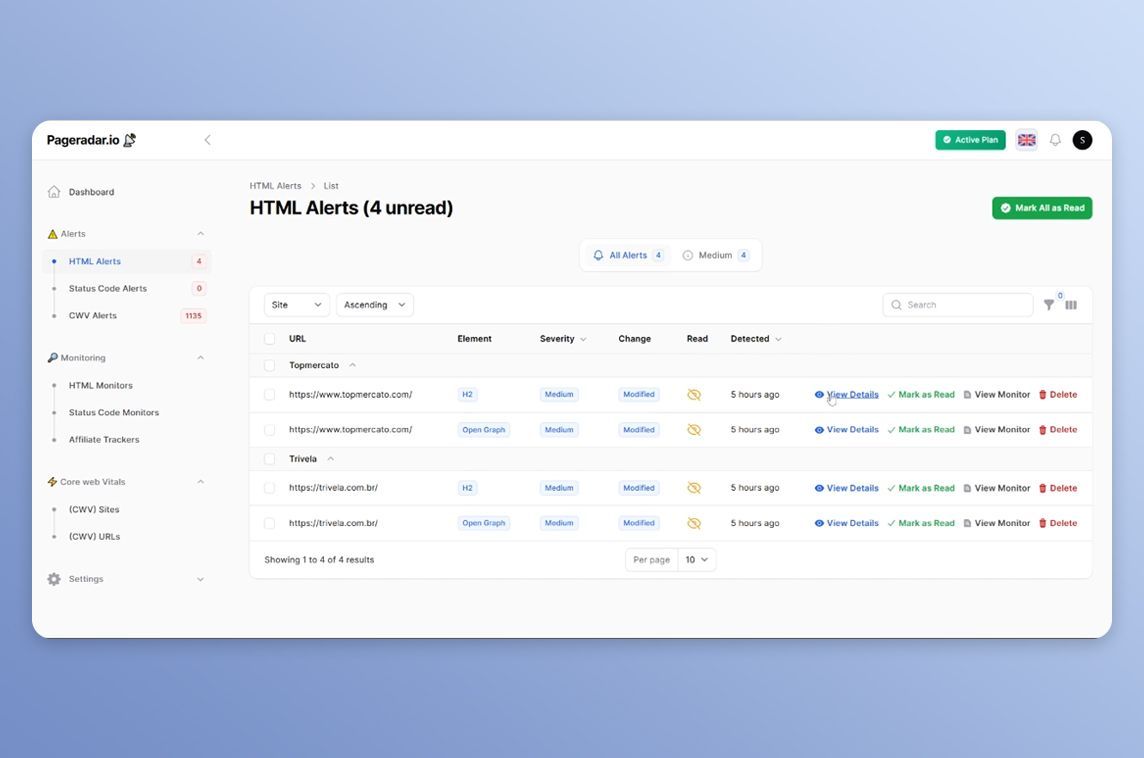1144x758 pixels.
Task: Collapse the sidebar using the chevron arrow
Action: (x=207, y=139)
